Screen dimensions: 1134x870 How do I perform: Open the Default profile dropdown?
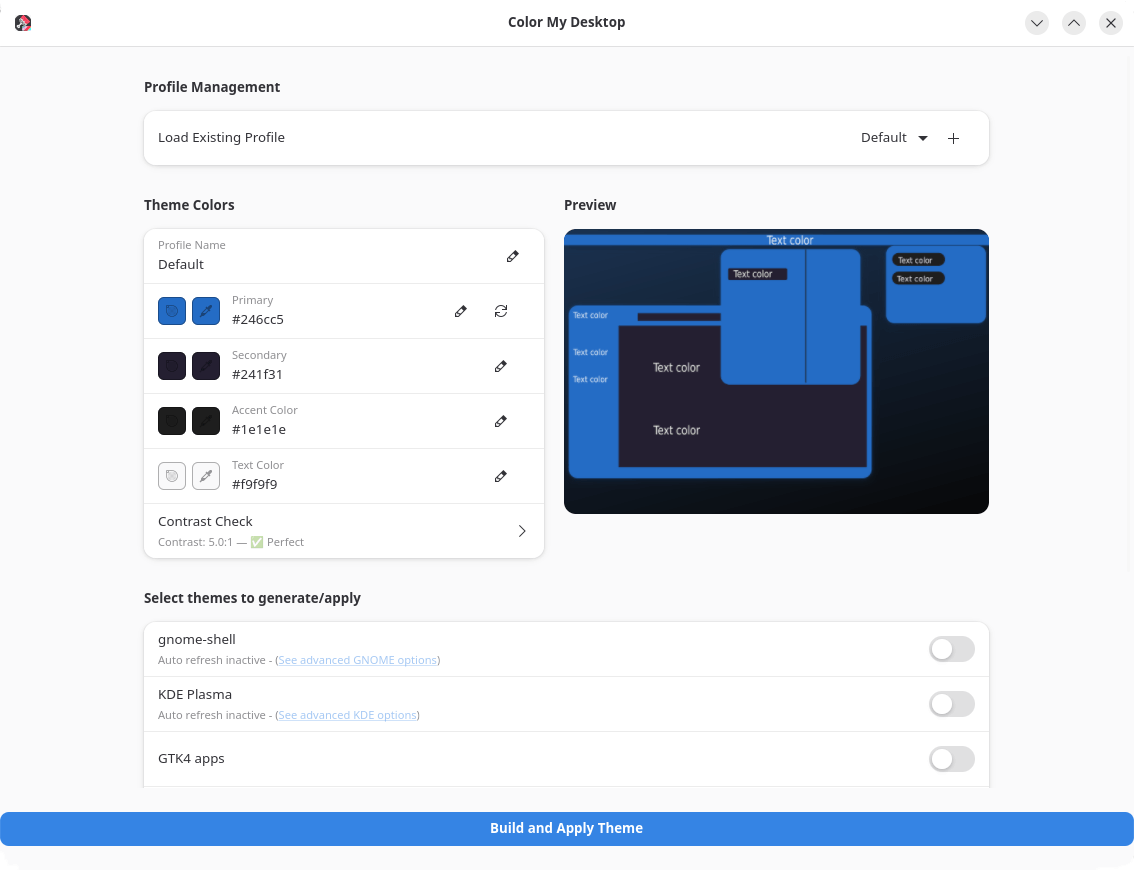894,138
